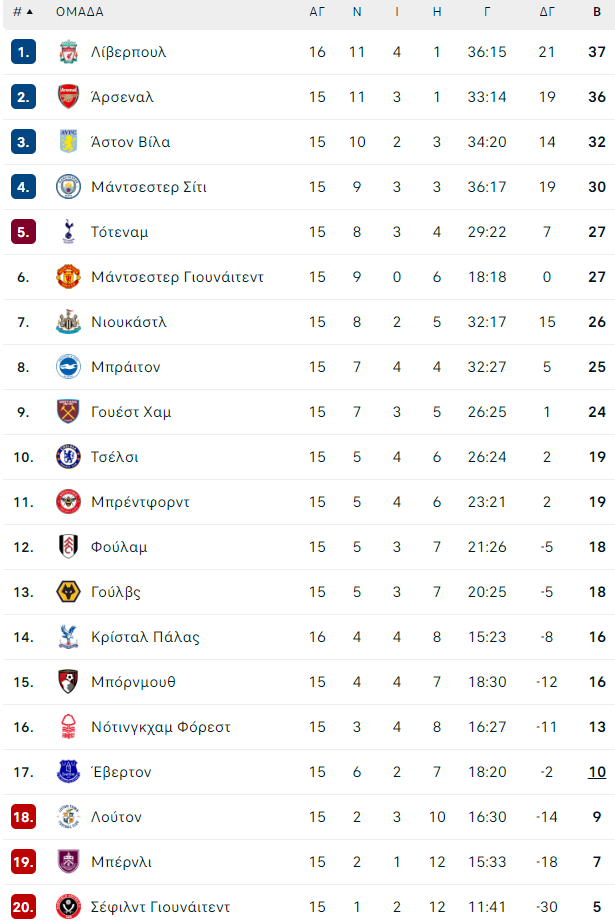
Task: Open the Μάντσεστερ Γιουνάιτεντ team link
Action: coord(177,277)
